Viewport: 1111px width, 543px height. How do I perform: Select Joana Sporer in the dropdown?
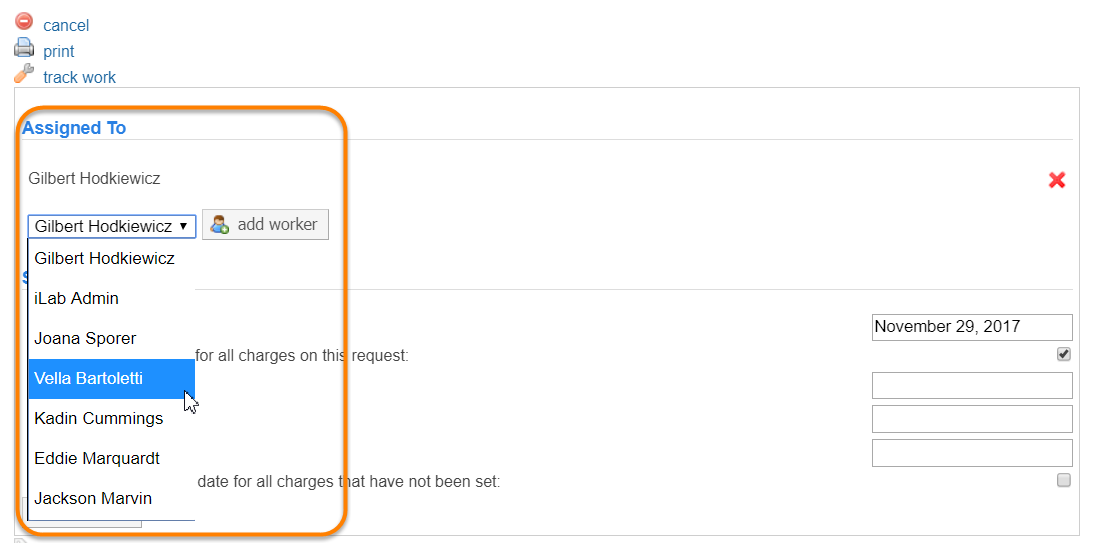pos(85,338)
